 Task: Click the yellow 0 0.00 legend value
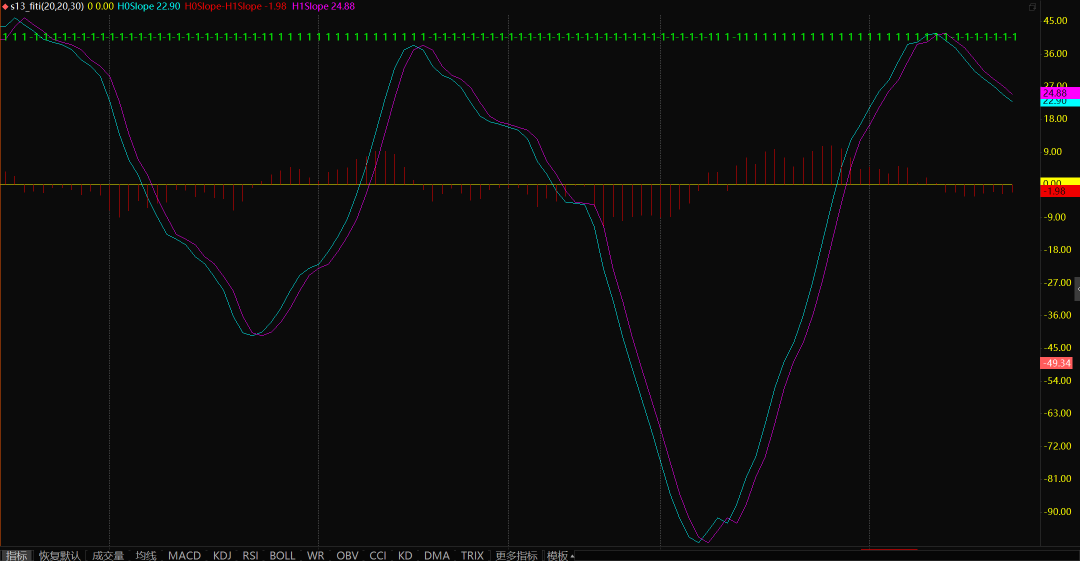101,6
